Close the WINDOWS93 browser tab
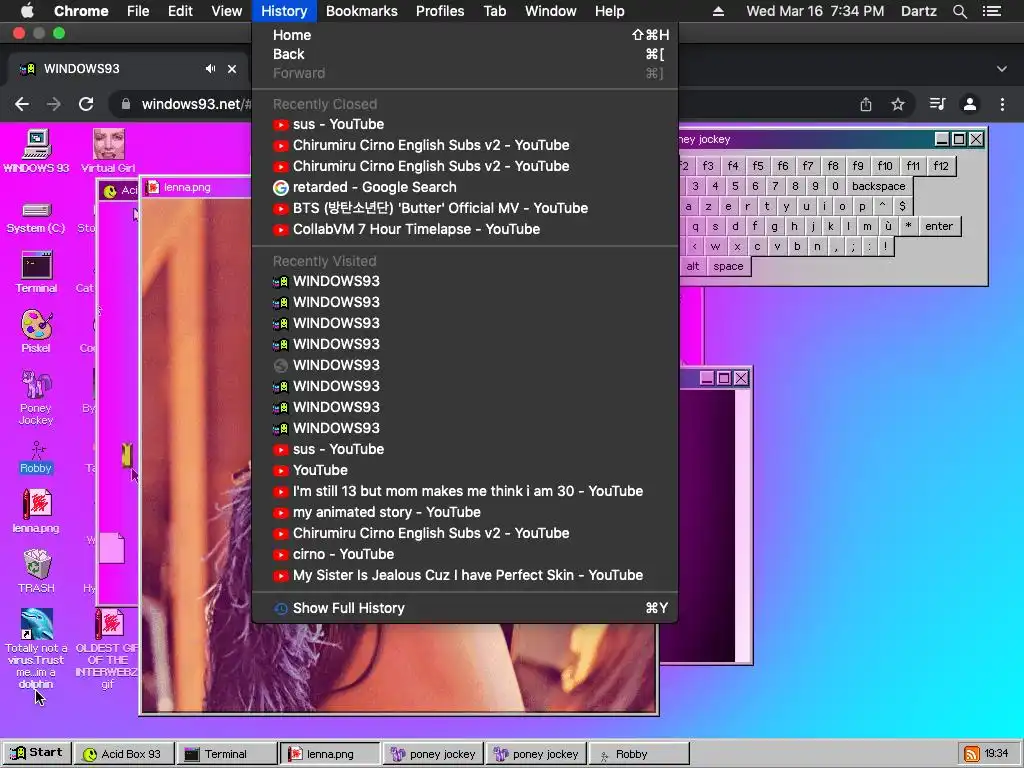The image size is (1024, 768). 232,69
